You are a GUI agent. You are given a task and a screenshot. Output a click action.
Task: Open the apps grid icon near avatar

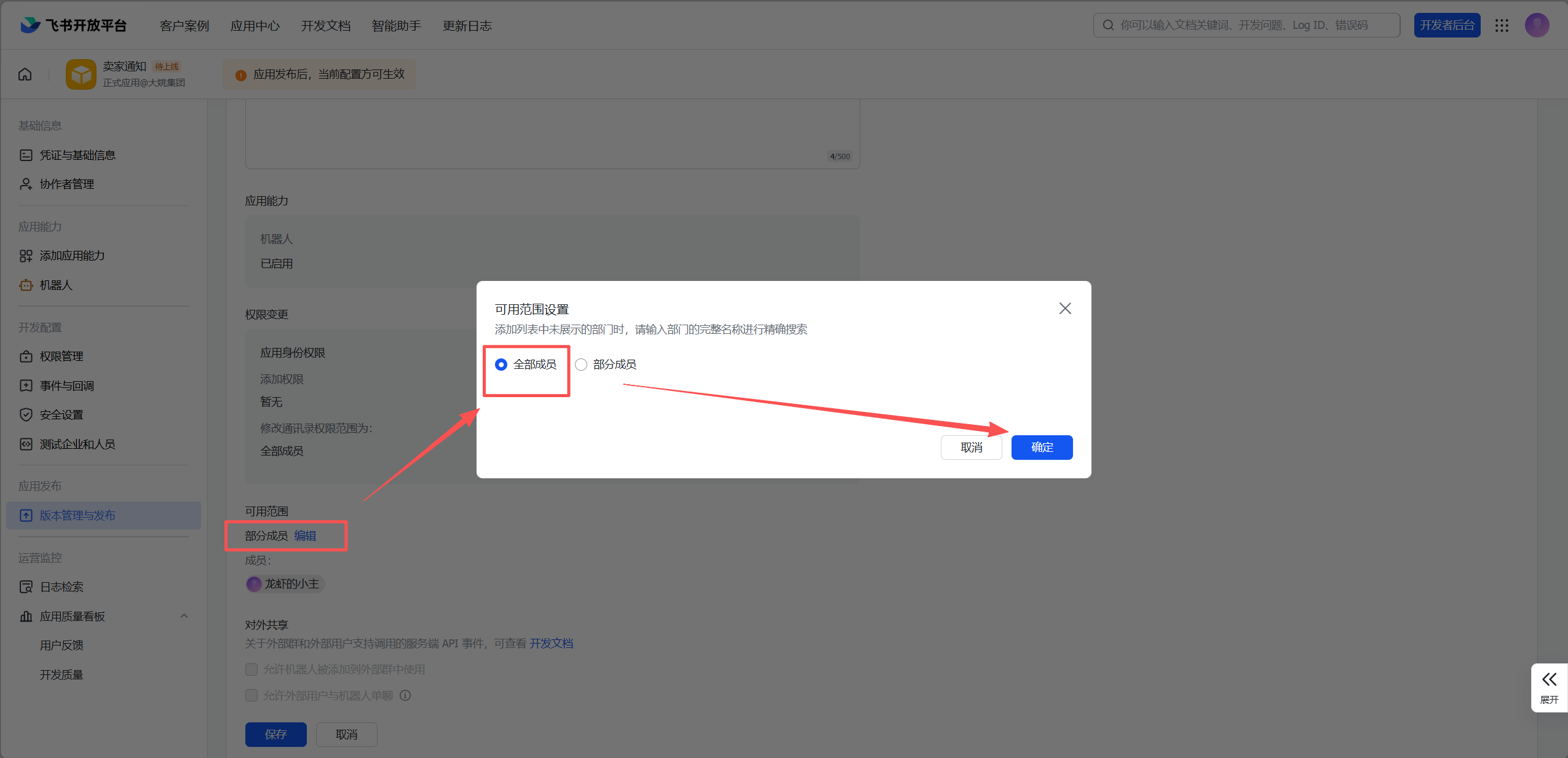[x=1502, y=25]
